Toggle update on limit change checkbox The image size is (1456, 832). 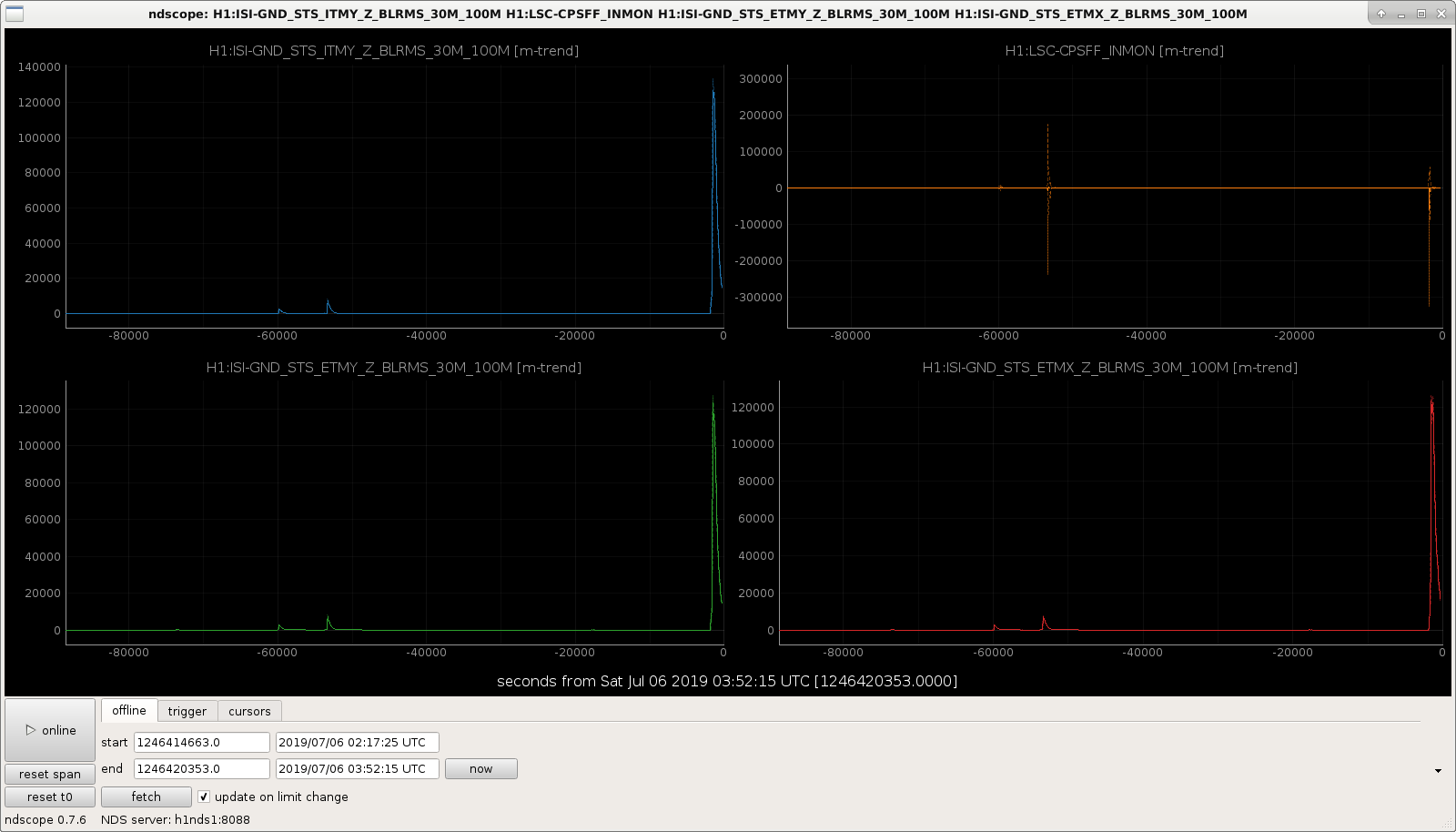click(x=204, y=796)
